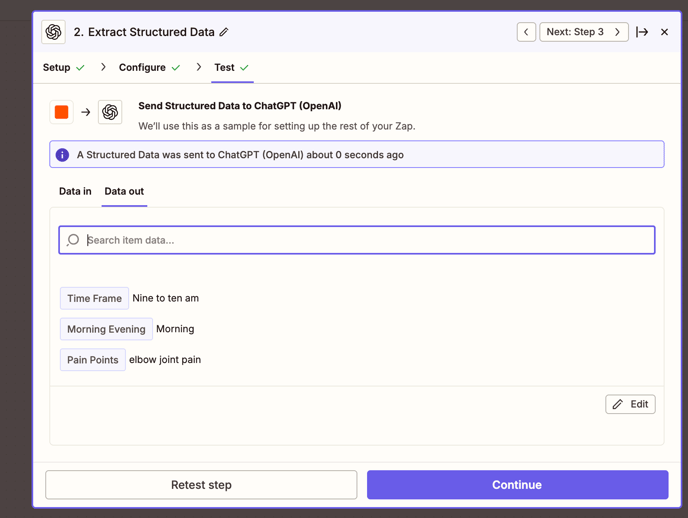Click the ChatGPT logo in step header
The width and height of the screenshot is (688, 518).
(54, 32)
